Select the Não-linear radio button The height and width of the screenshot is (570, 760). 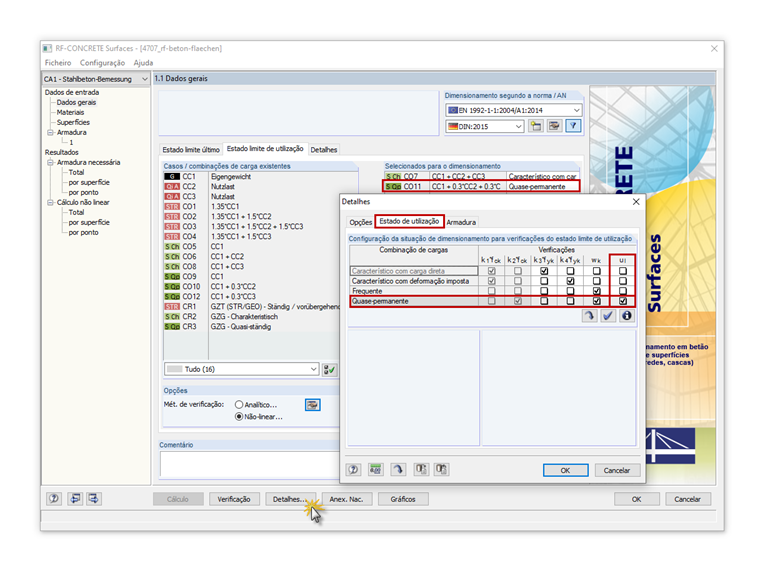(239, 416)
